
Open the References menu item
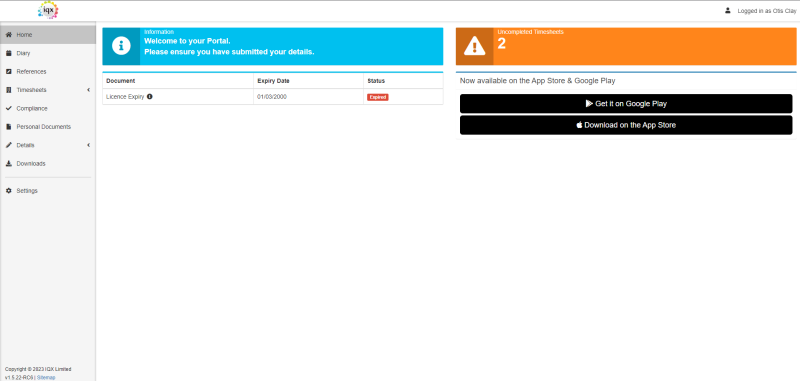point(48,71)
